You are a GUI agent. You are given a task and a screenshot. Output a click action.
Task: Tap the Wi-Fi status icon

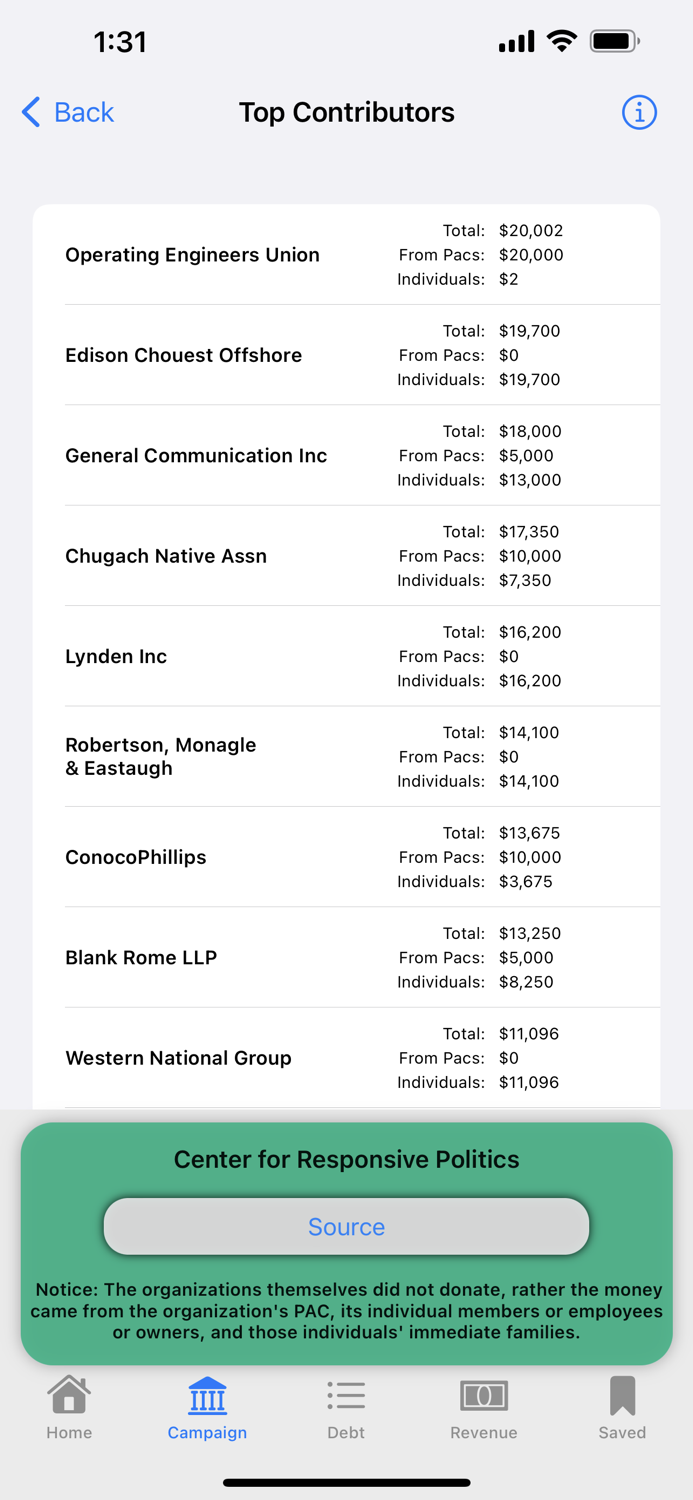click(562, 42)
